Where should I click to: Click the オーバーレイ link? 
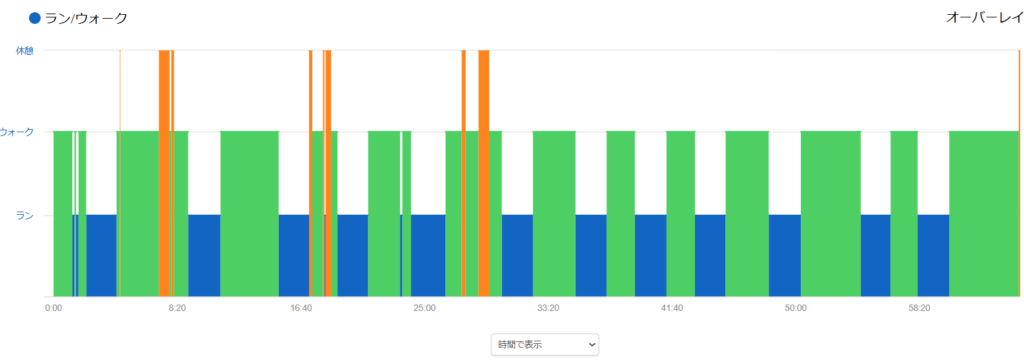click(984, 18)
